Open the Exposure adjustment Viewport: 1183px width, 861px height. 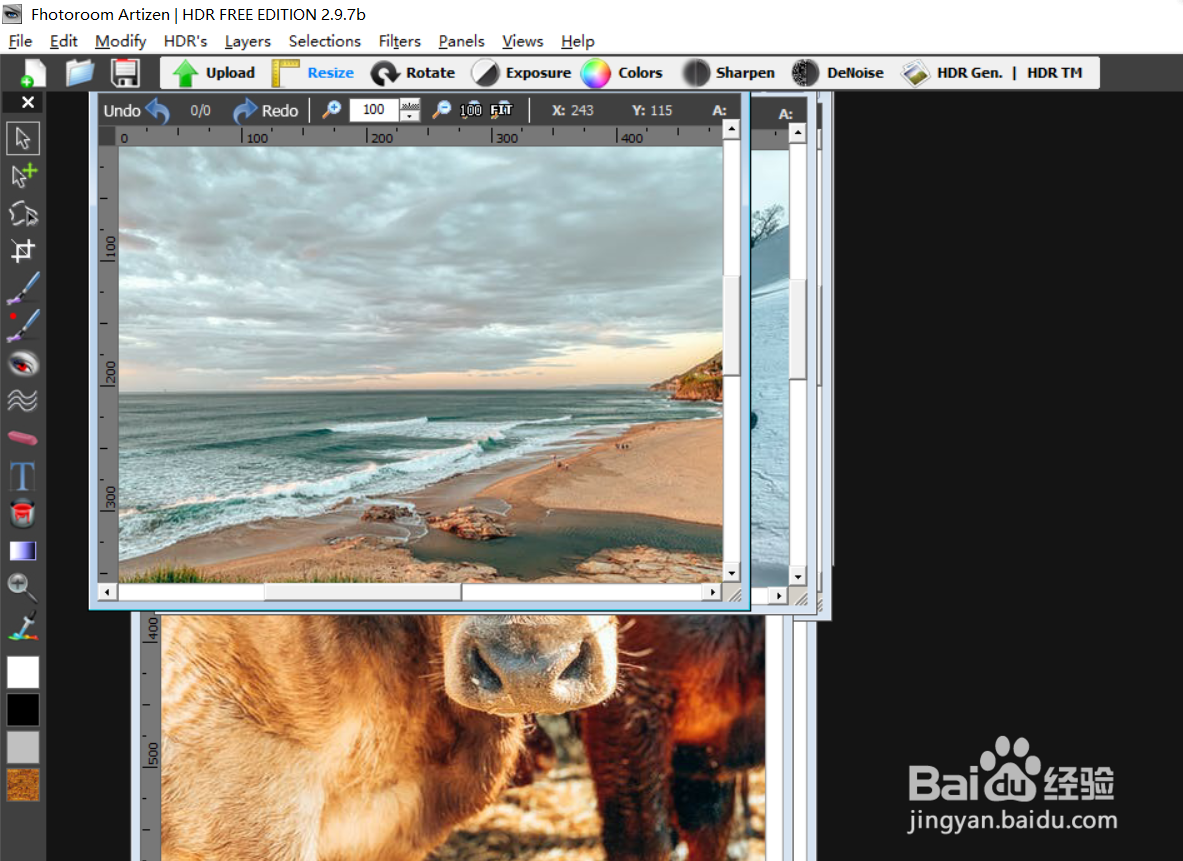tap(521, 73)
